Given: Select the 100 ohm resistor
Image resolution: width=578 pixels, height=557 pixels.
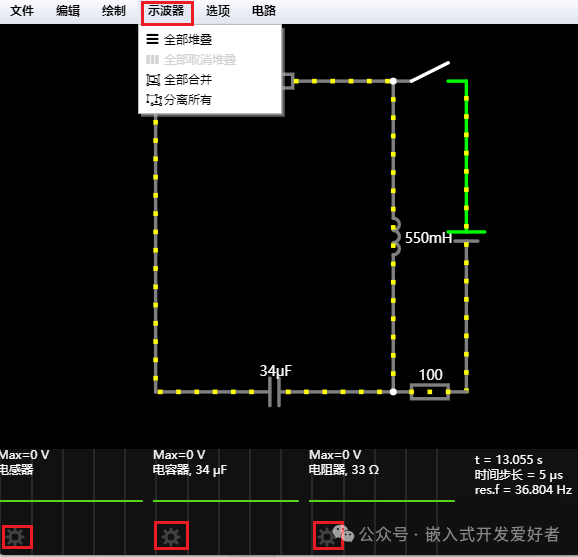Looking at the screenshot, I should (x=430, y=392).
